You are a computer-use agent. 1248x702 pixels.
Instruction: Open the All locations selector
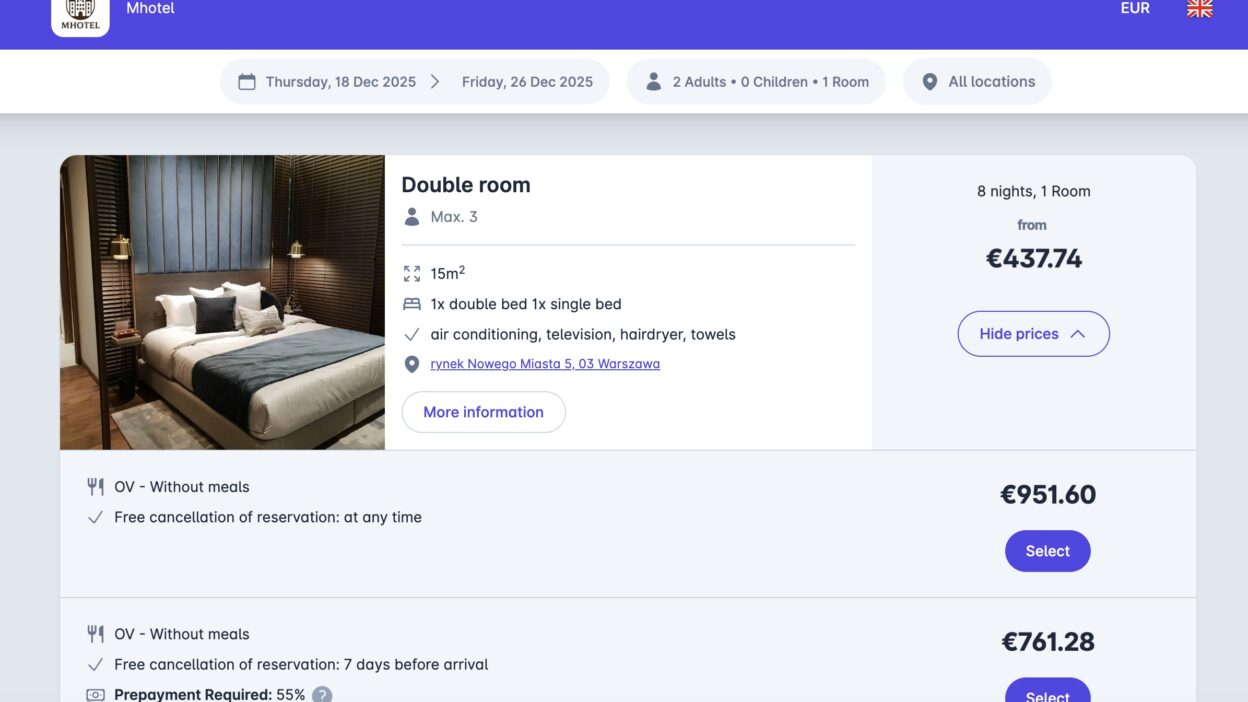(978, 81)
